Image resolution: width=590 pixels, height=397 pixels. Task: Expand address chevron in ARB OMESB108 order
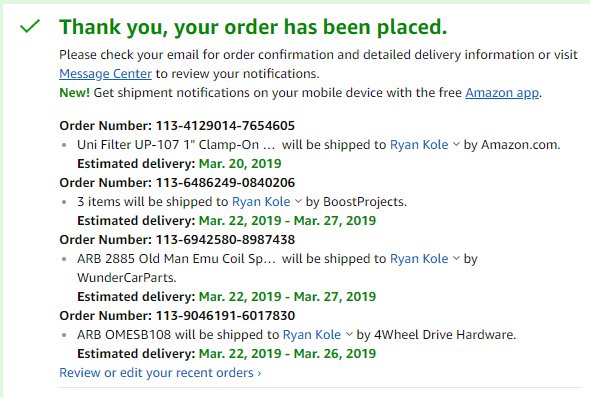349,334
